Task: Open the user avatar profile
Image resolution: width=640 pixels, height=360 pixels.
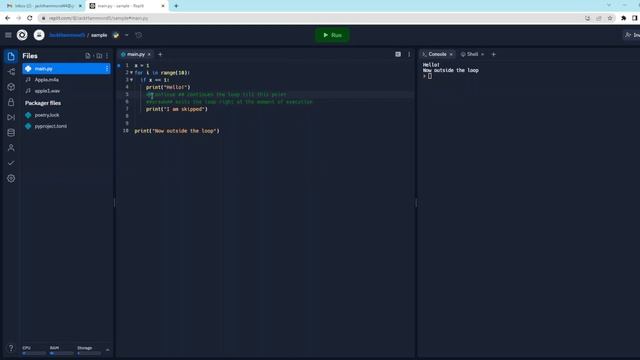Action: [x=39, y=35]
